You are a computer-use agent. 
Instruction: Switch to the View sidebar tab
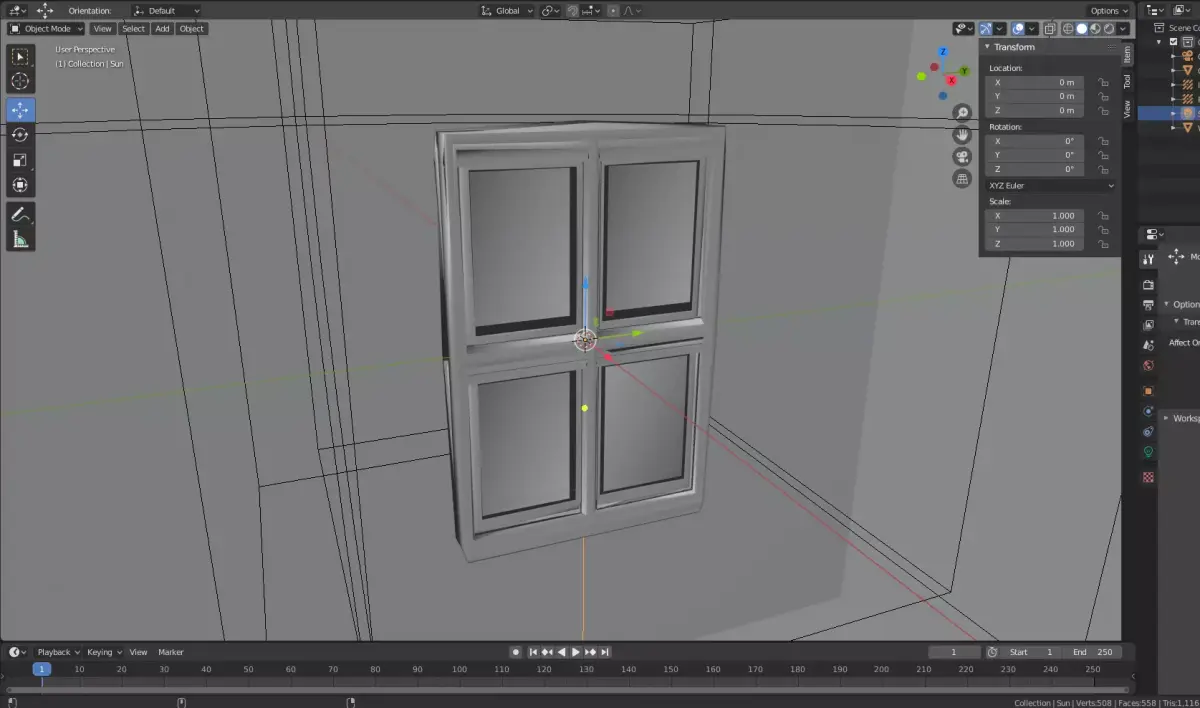click(x=1127, y=108)
